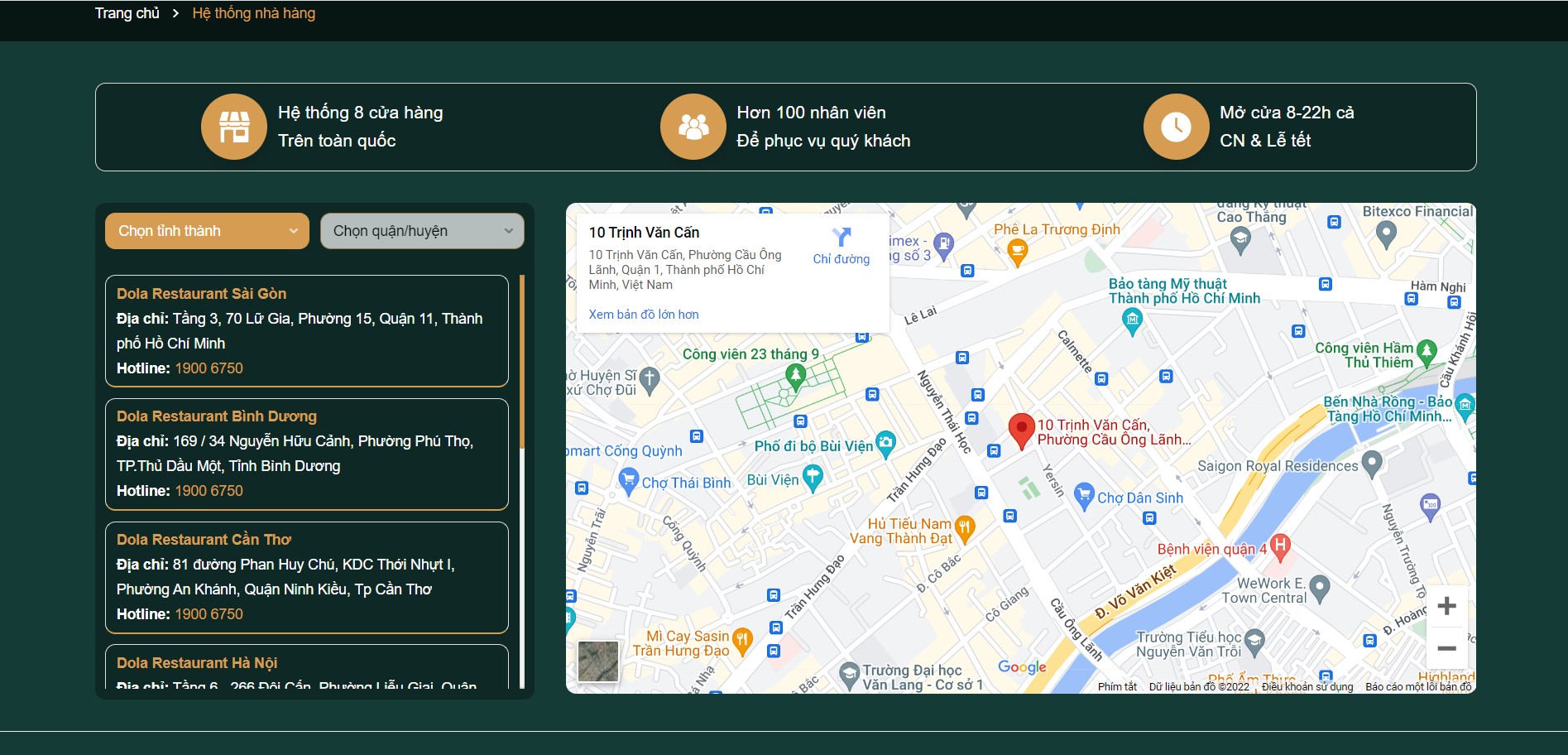1568x755 pixels.
Task: Open Phím tắt keyboard shortcuts on map
Action: tap(1117, 687)
